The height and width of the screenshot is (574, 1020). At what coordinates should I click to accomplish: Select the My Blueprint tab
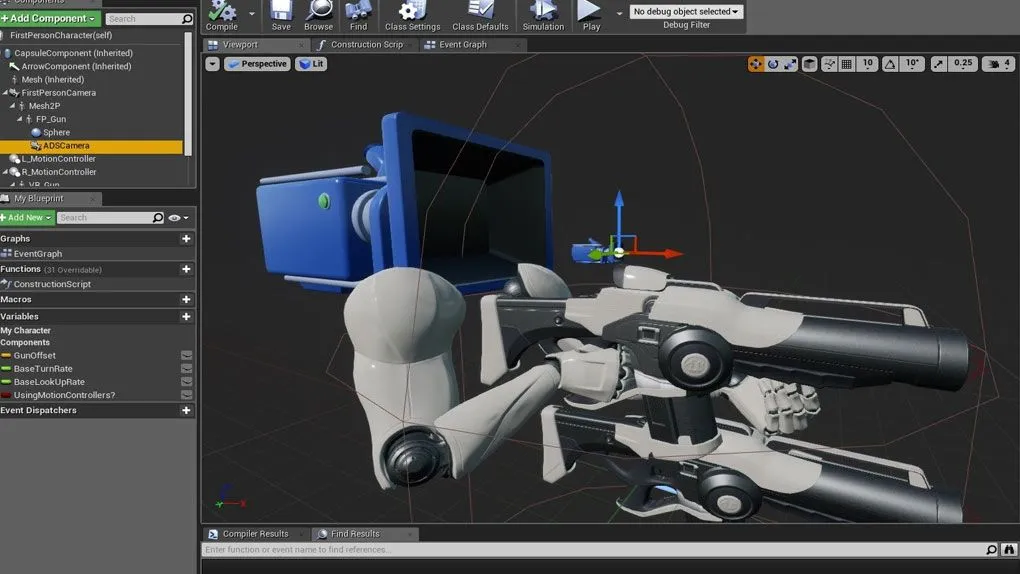[49, 198]
